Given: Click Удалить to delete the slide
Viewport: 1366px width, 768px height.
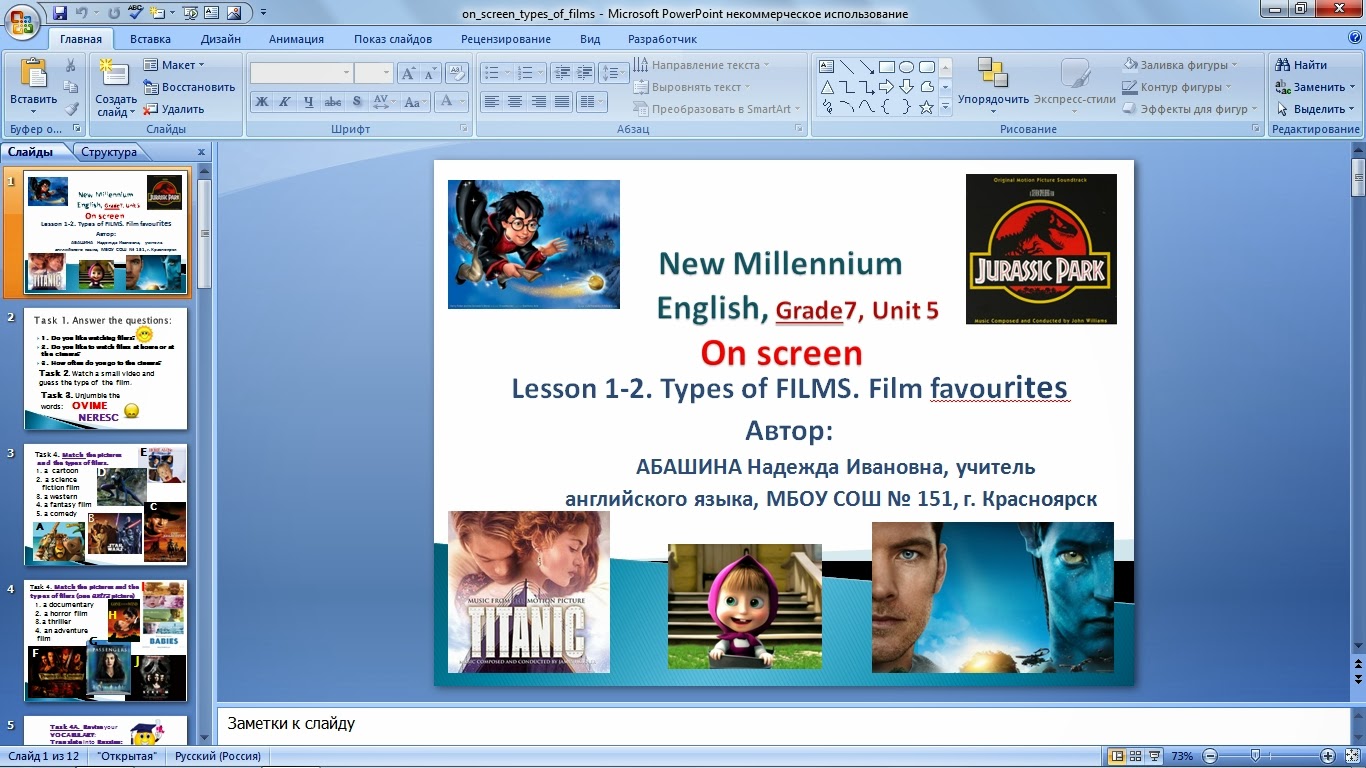Looking at the screenshot, I should click(174, 109).
